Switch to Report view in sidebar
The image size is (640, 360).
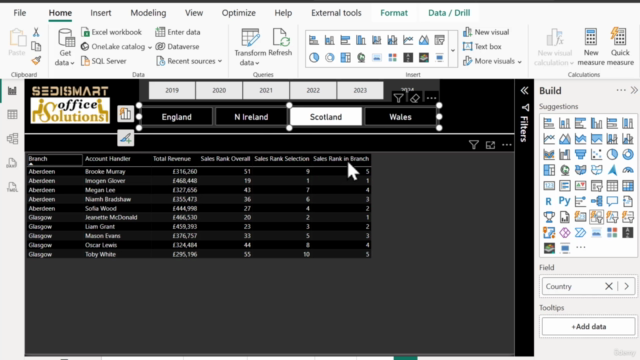pyautogui.click(x=12, y=91)
